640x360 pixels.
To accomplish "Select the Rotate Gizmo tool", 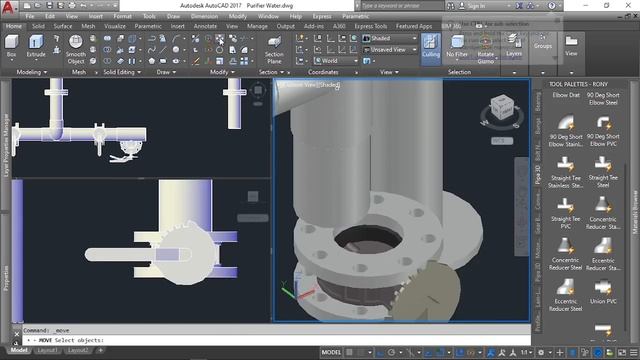I will point(486,49).
